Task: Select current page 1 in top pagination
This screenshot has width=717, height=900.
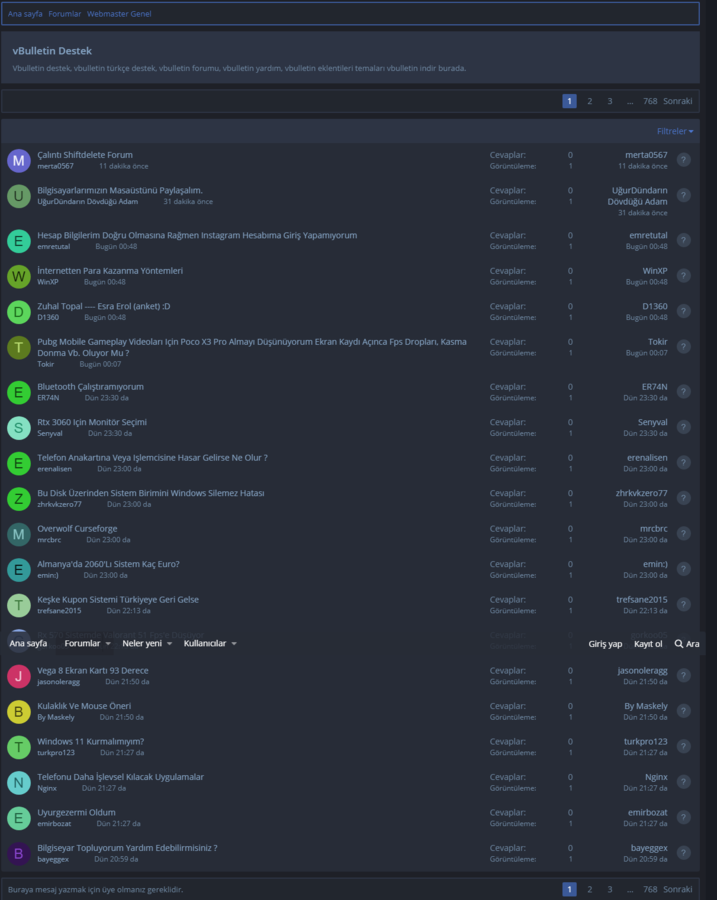Action: click(x=569, y=101)
